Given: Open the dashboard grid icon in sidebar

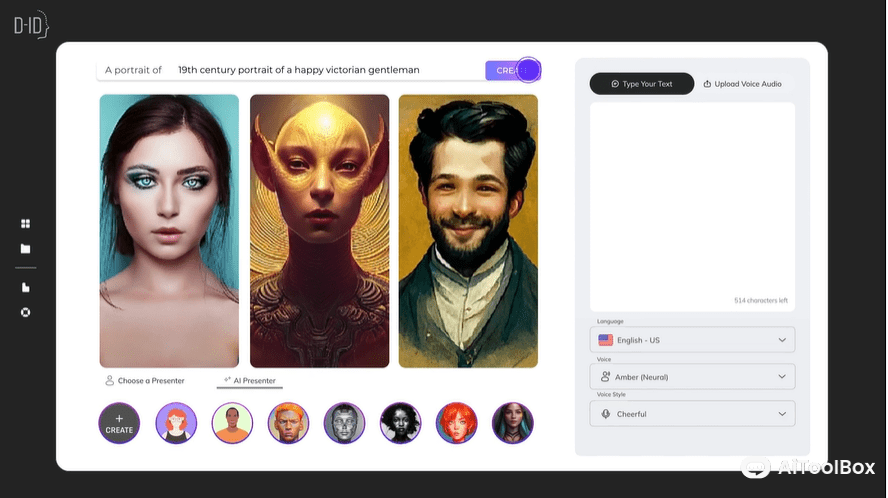Looking at the screenshot, I should point(26,224).
